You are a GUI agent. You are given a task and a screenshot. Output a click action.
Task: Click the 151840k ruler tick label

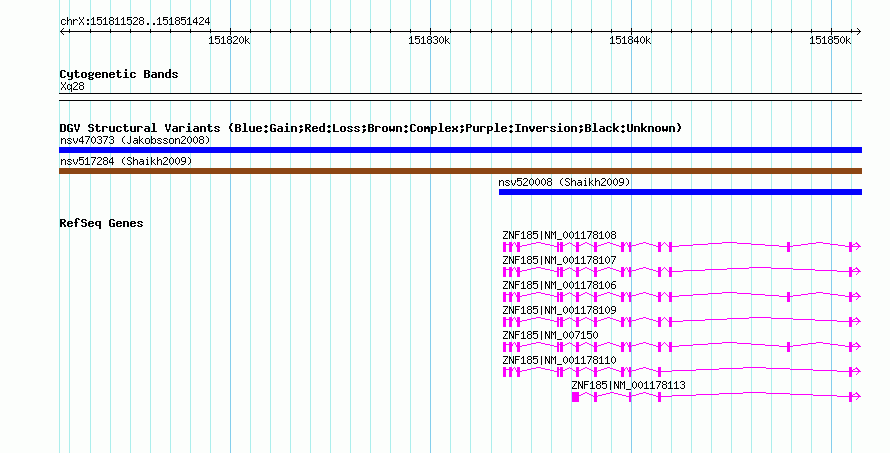tap(630, 40)
